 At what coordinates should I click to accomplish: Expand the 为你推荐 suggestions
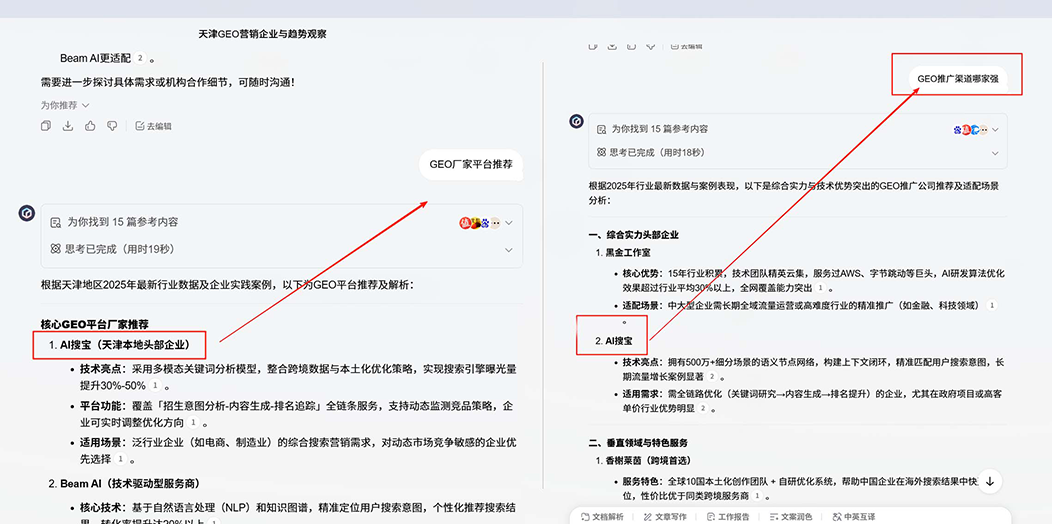pyautogui.click(x=64, y=105)
